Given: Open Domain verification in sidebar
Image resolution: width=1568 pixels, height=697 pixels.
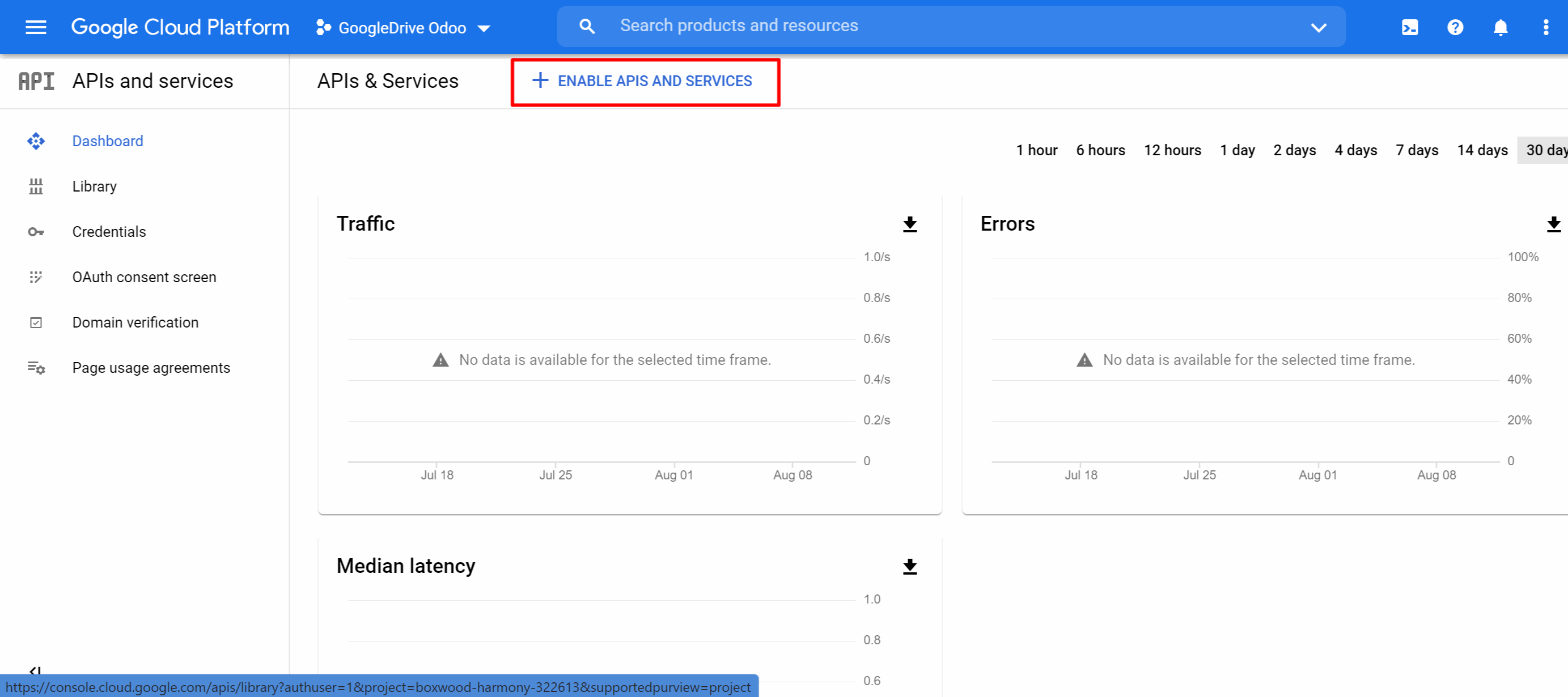Looking at the screenshot, I should point(135,322).
